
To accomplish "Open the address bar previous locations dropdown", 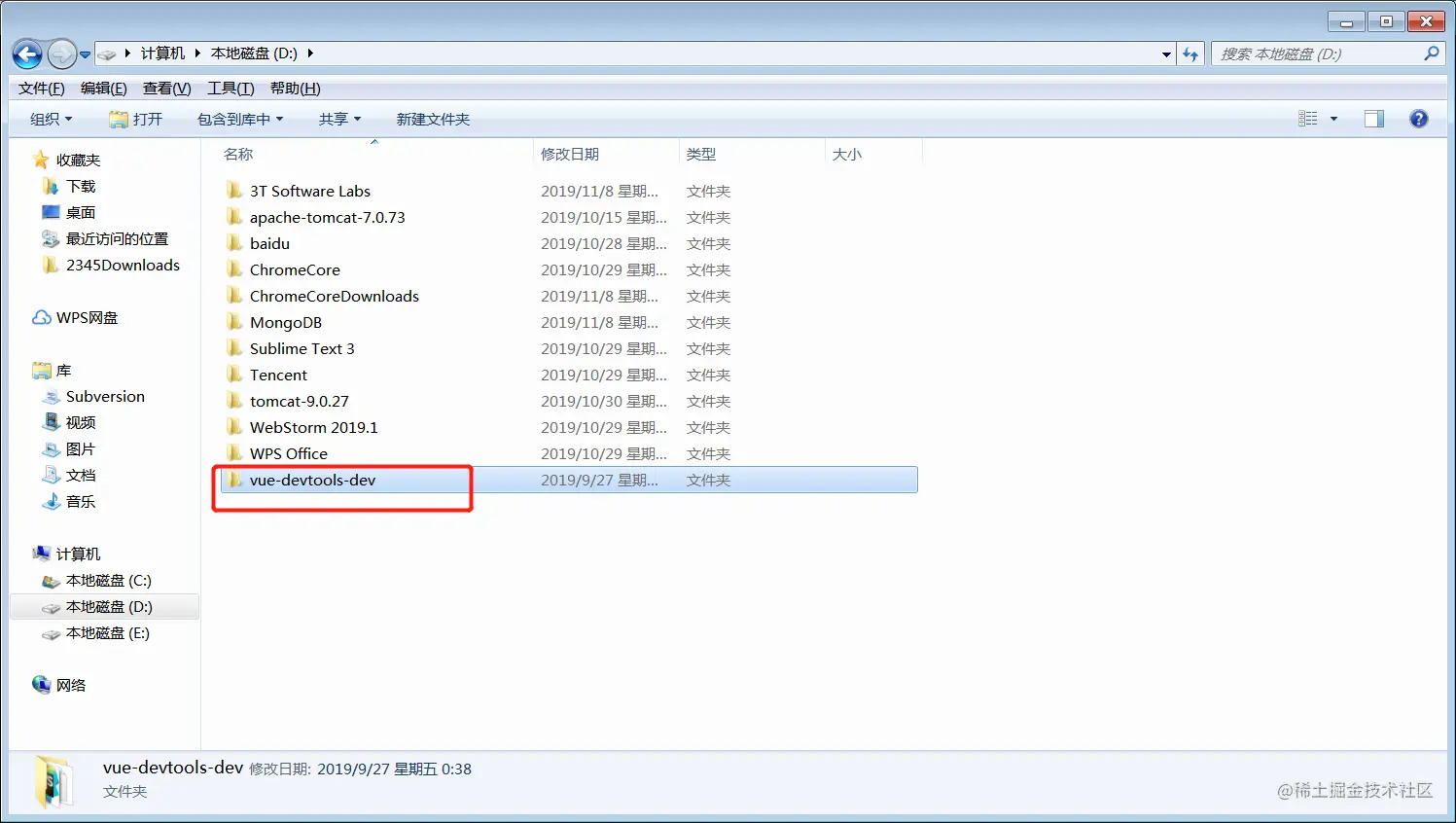I will (1166, 54).
